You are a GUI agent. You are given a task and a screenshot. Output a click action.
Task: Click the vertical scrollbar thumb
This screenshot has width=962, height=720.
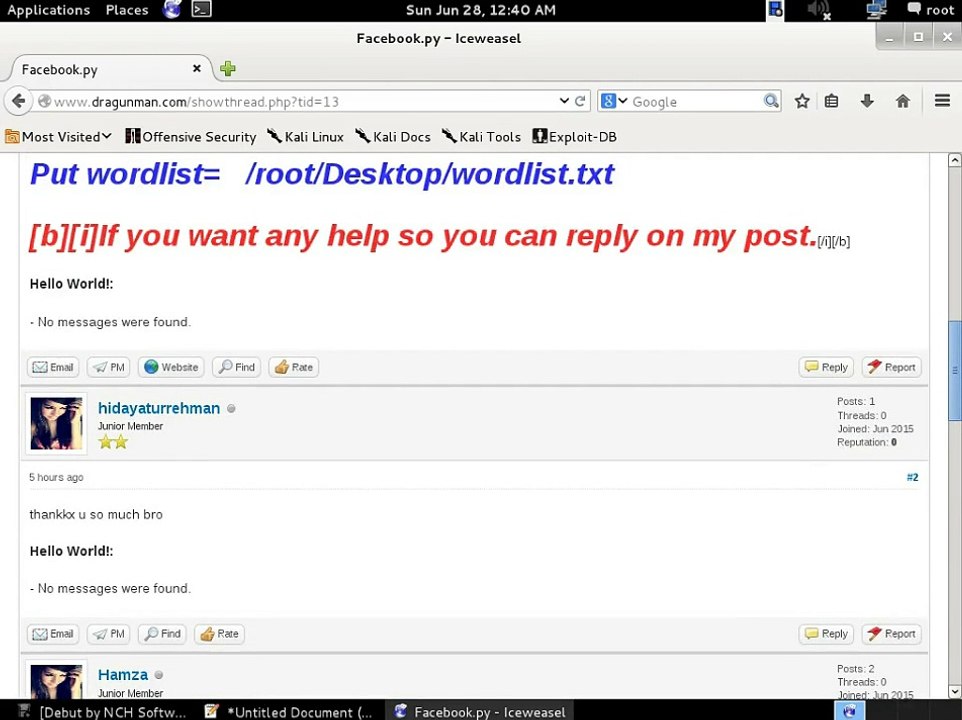[x=955, y=371]
